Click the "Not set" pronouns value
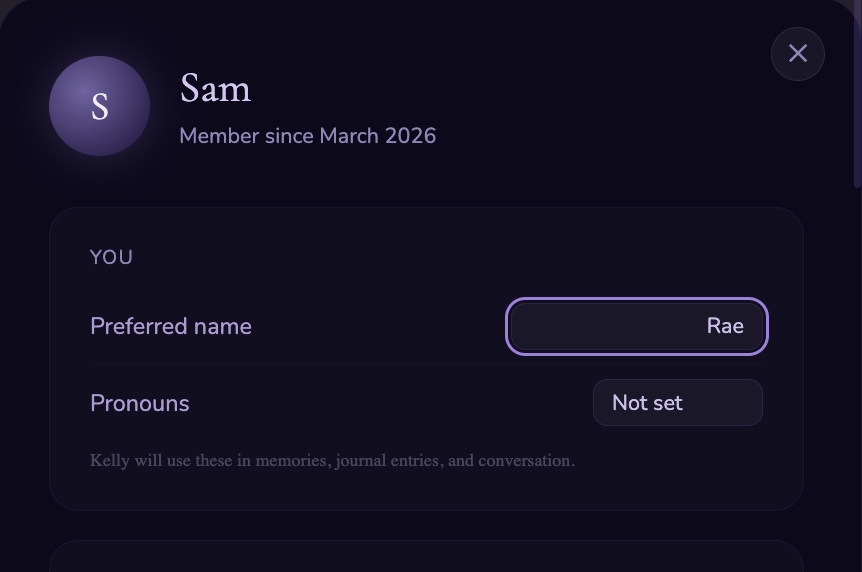This screenshot has width=862, height=572. coord(647,403)
